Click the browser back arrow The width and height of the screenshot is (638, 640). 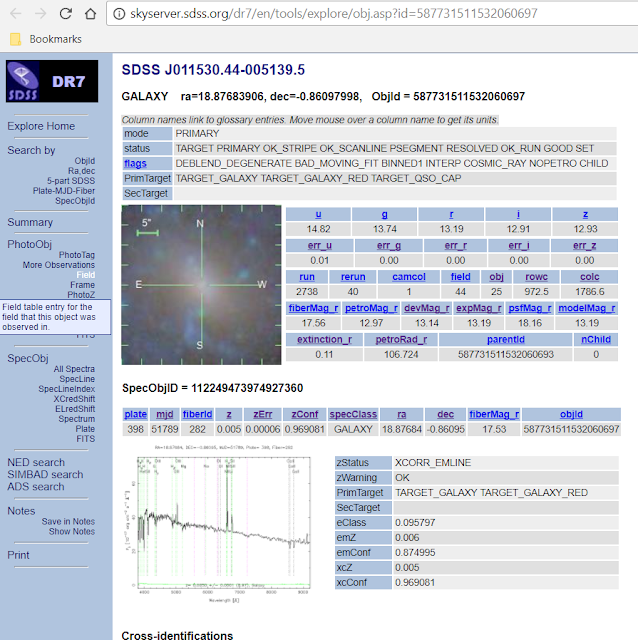(16, 14)
